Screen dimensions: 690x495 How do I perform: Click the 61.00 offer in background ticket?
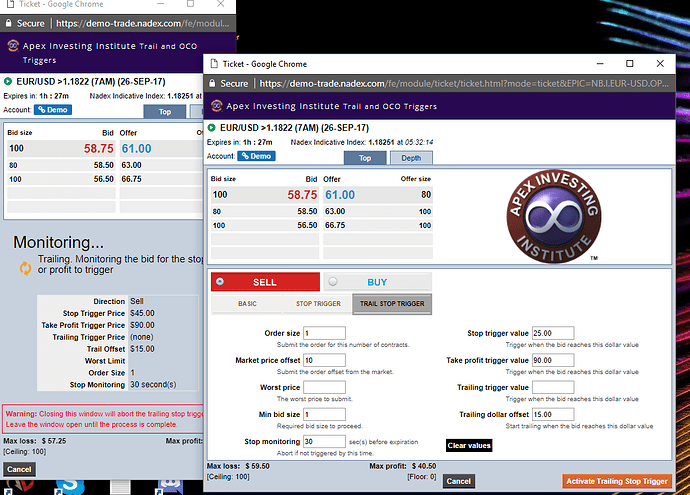click(x=136, y=148)
